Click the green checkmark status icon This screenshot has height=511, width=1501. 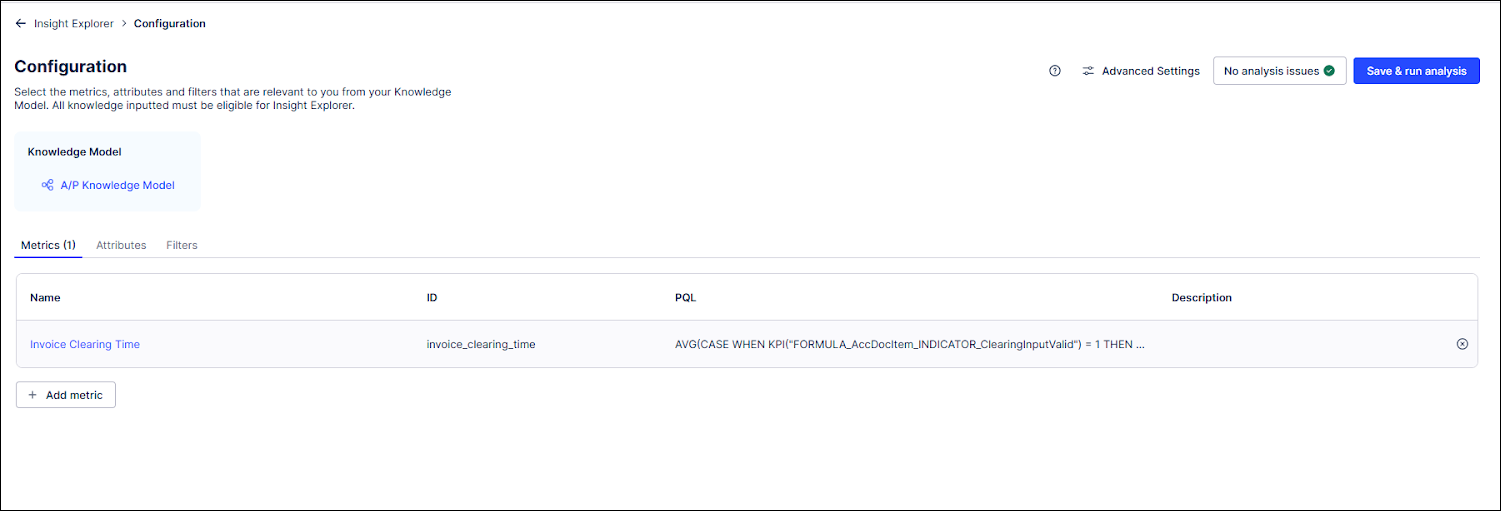1329,71
